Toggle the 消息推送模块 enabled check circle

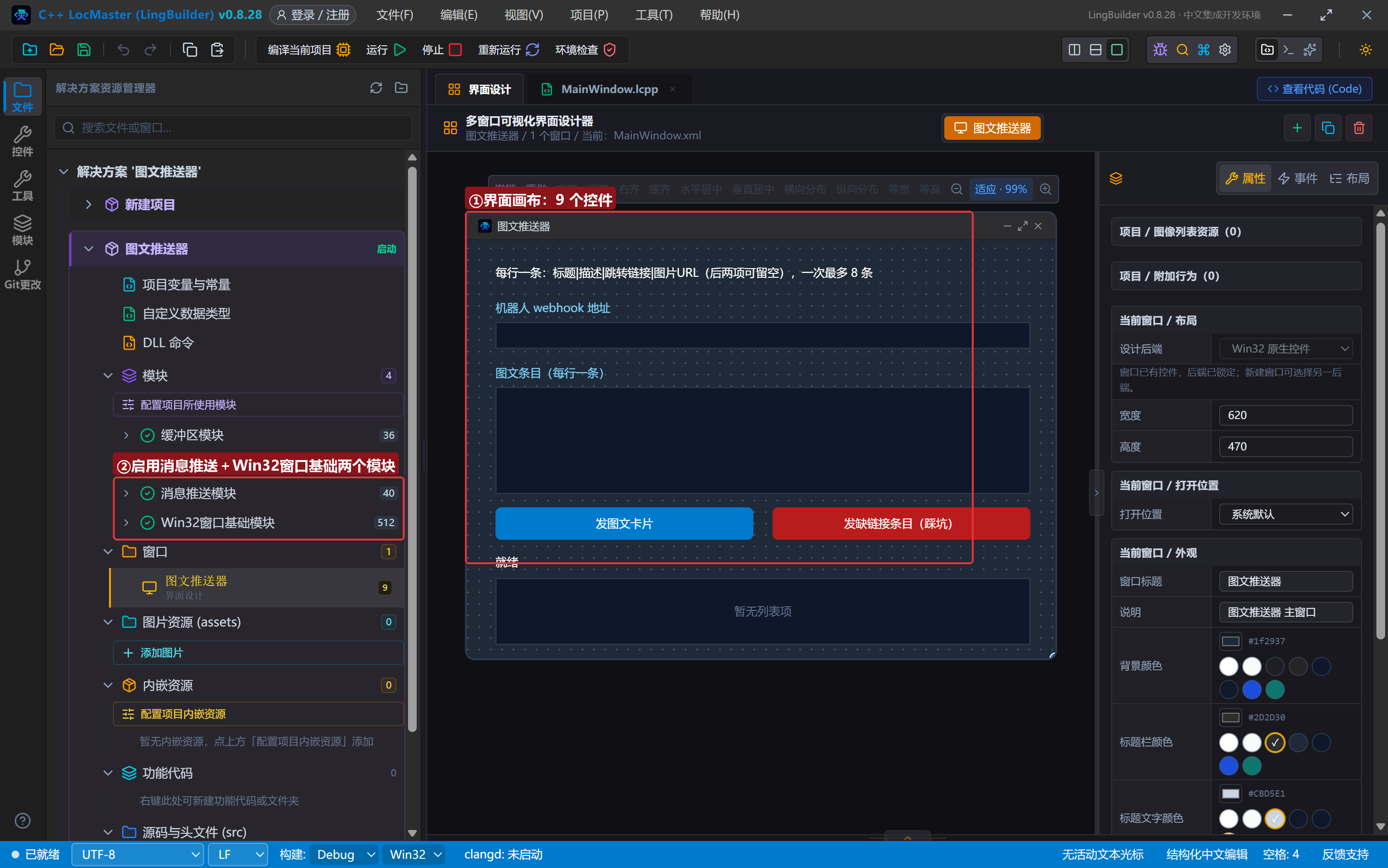tap(148, 493)
